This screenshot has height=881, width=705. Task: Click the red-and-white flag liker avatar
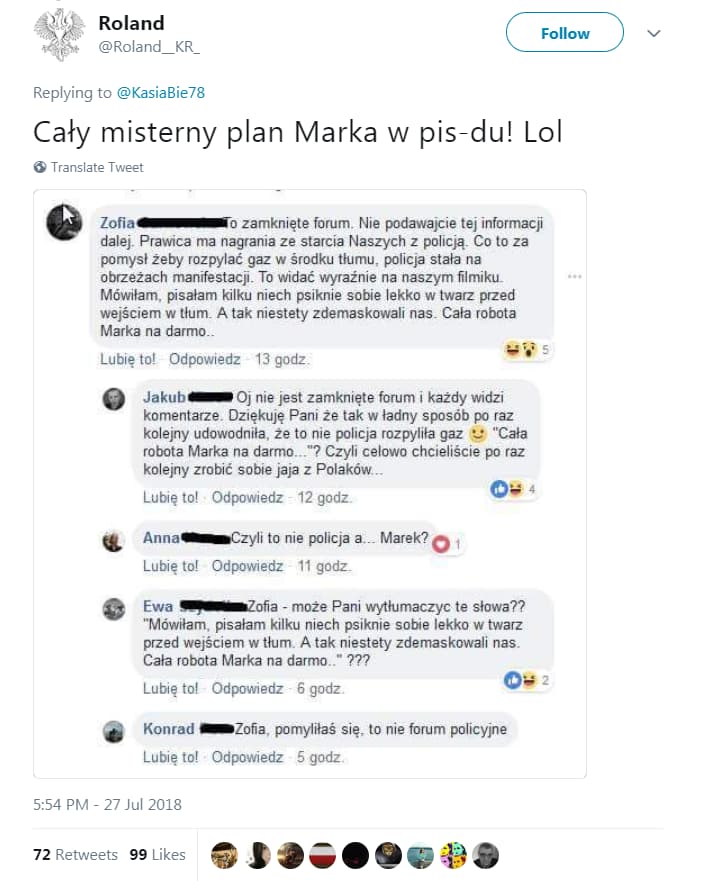tap(322, 856)
